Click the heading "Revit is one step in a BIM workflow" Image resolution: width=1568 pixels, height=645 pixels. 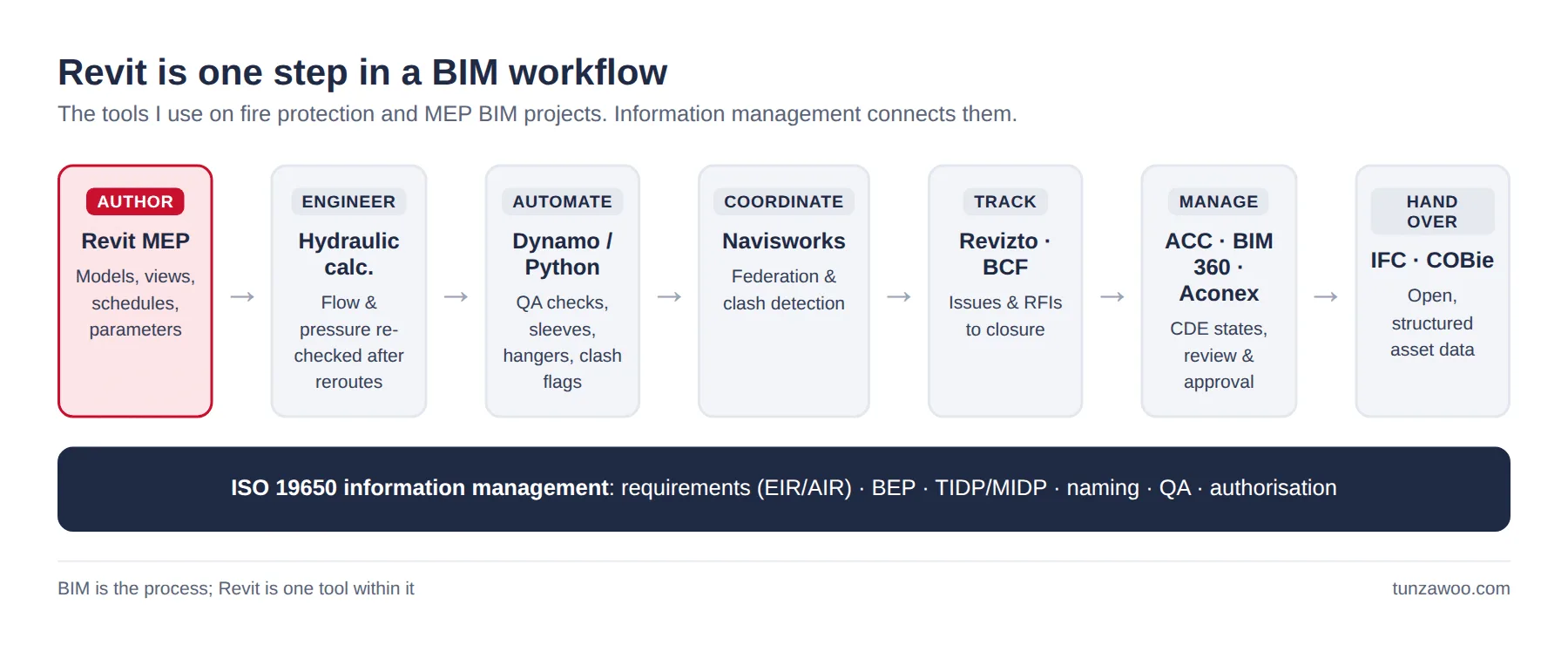coord(362,72)
